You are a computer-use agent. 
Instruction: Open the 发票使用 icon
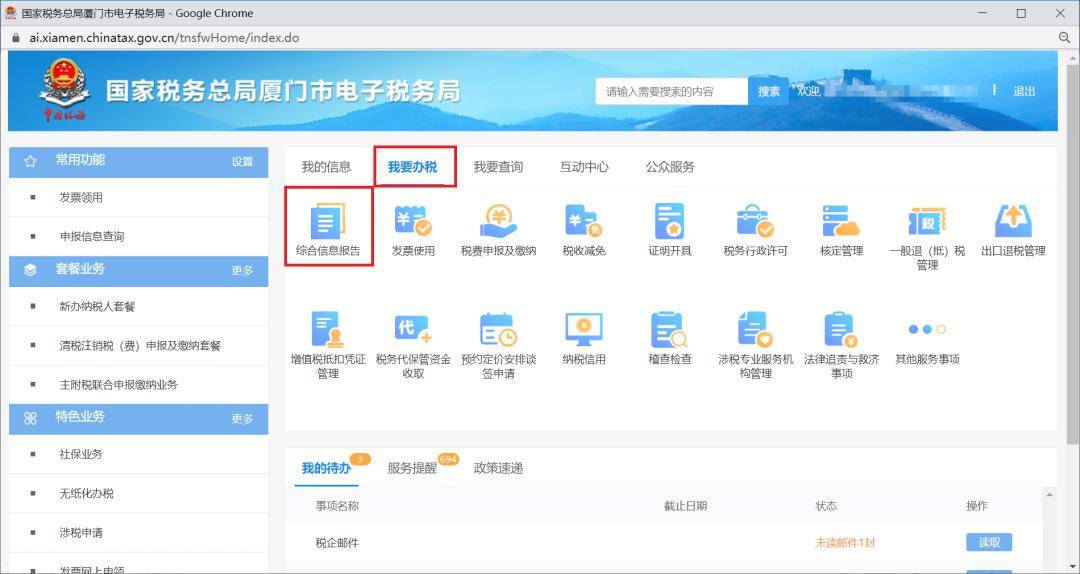click(413, 221)
